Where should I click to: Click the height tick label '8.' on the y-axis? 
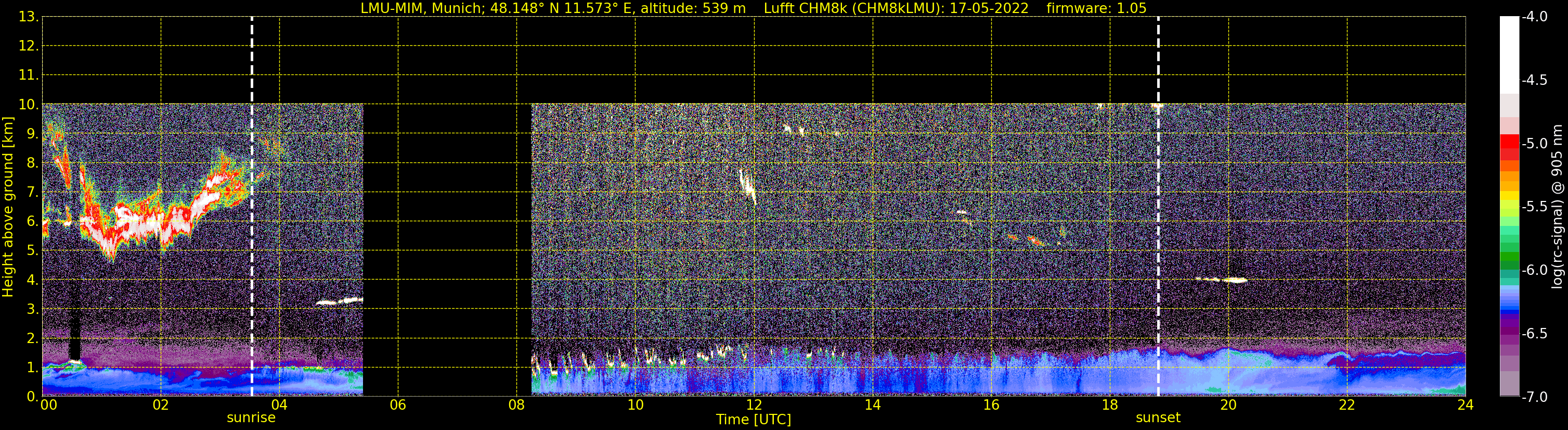(x=32, y=163)
